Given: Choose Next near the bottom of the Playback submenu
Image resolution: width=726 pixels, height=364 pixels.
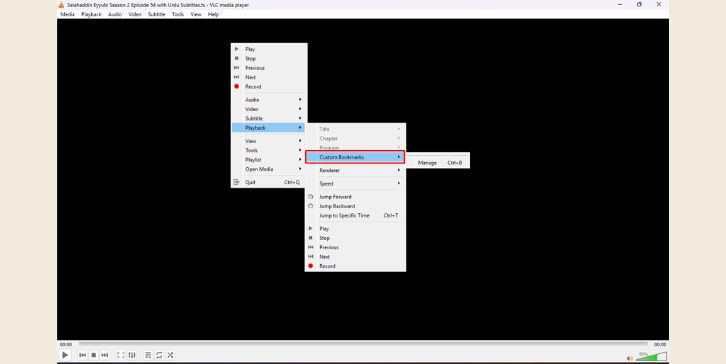Looking at the screenshot, I should tap(355, 257).
